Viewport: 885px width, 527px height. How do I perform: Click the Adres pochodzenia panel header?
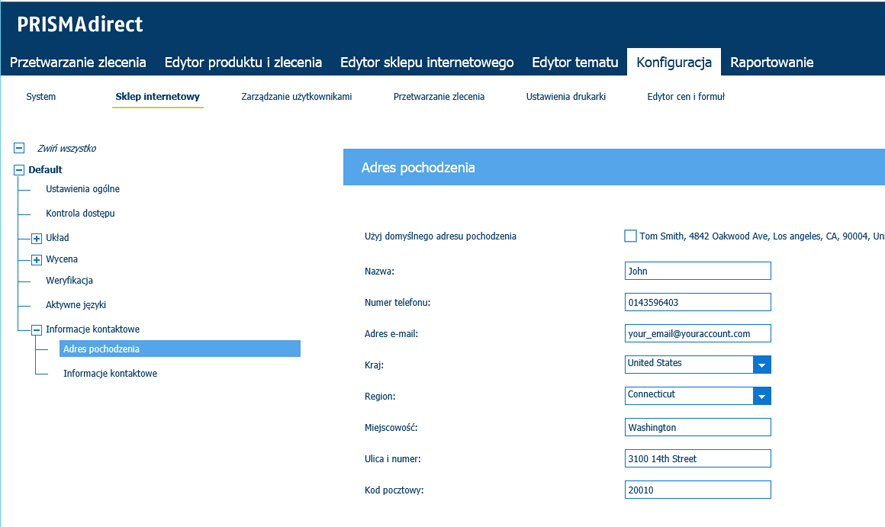pyautogui.click(x=614, y=167)
